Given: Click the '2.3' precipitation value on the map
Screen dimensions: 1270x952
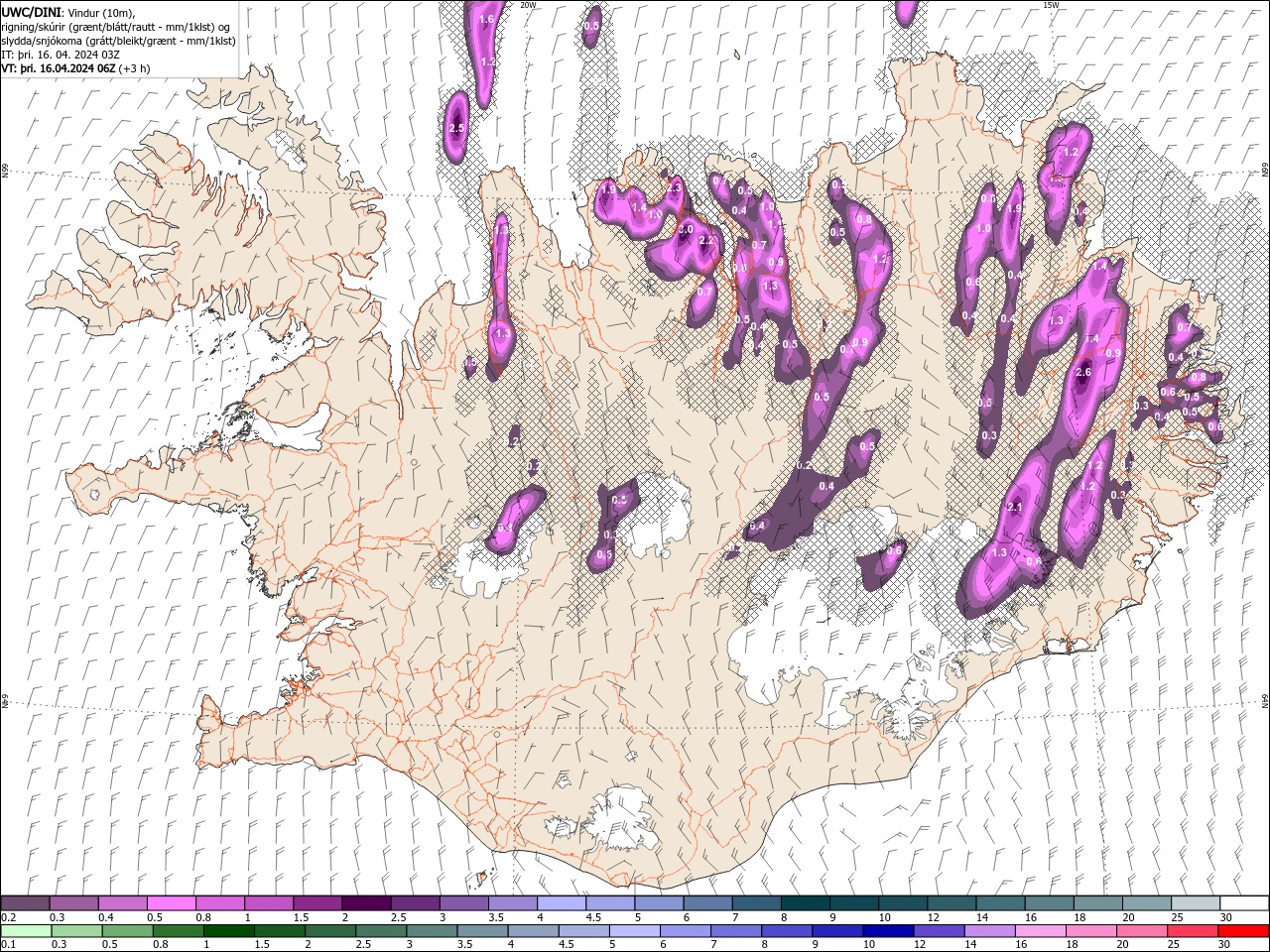Looking at the screenshot, I should (x=674, y=187).
